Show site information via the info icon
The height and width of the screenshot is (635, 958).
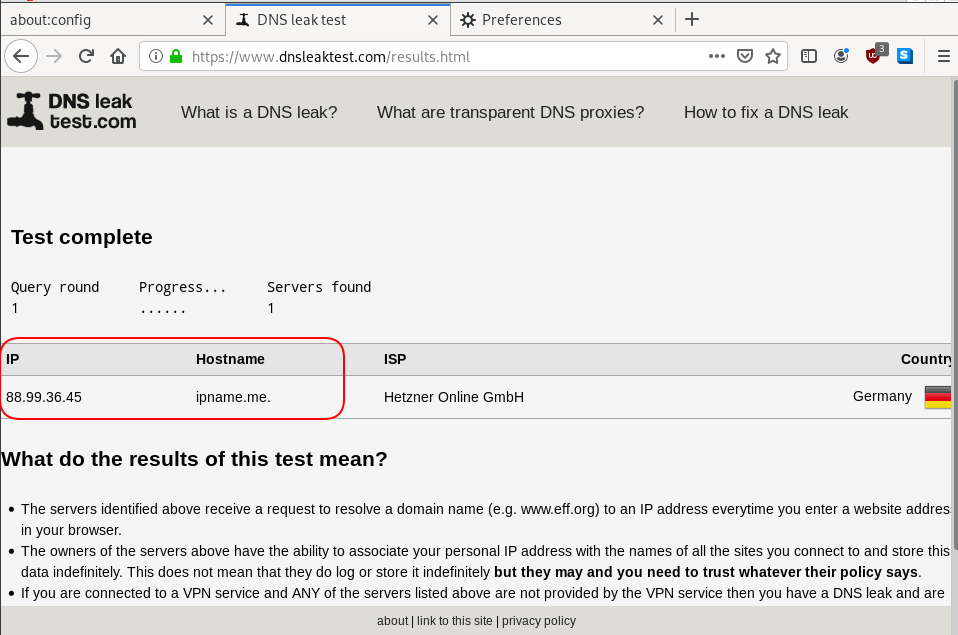pos(156,57)
